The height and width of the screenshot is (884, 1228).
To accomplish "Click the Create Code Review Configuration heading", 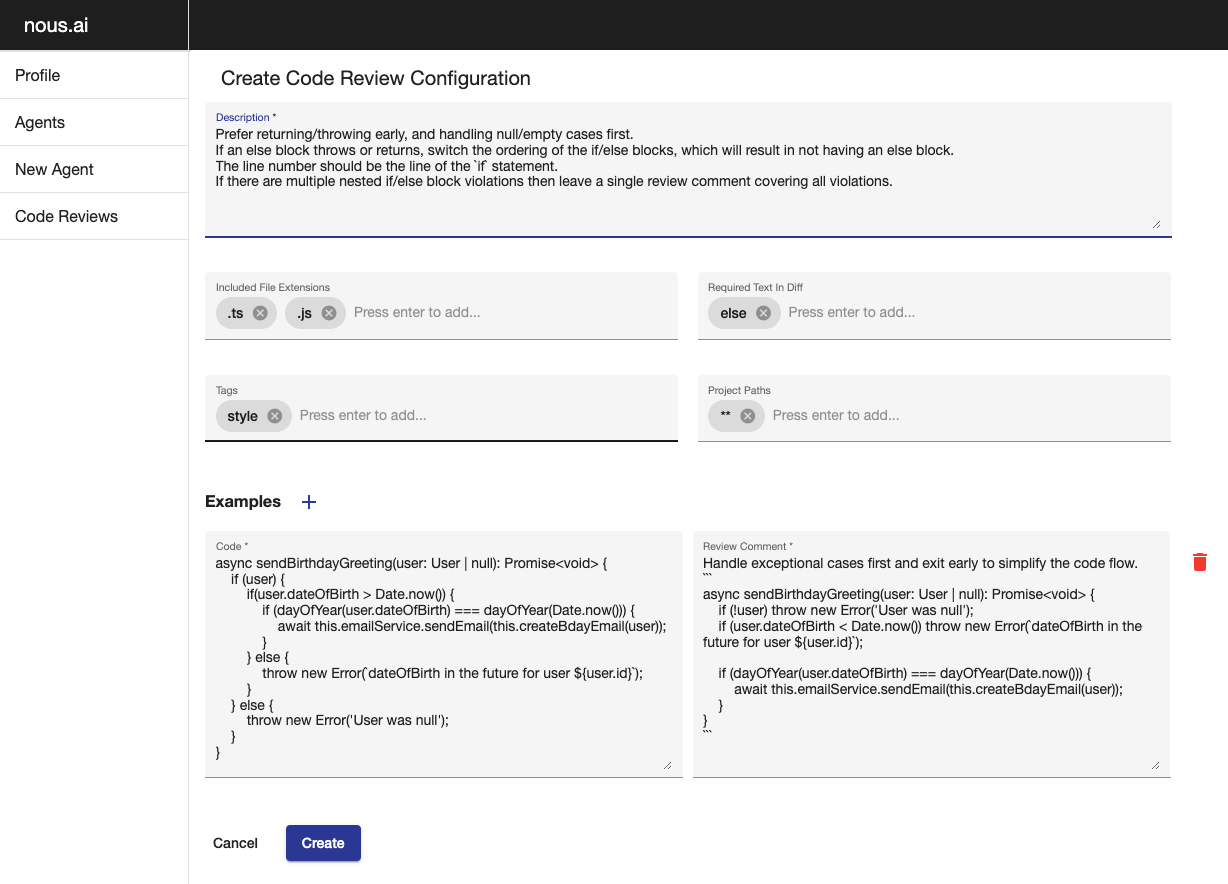I will point(376,78).
